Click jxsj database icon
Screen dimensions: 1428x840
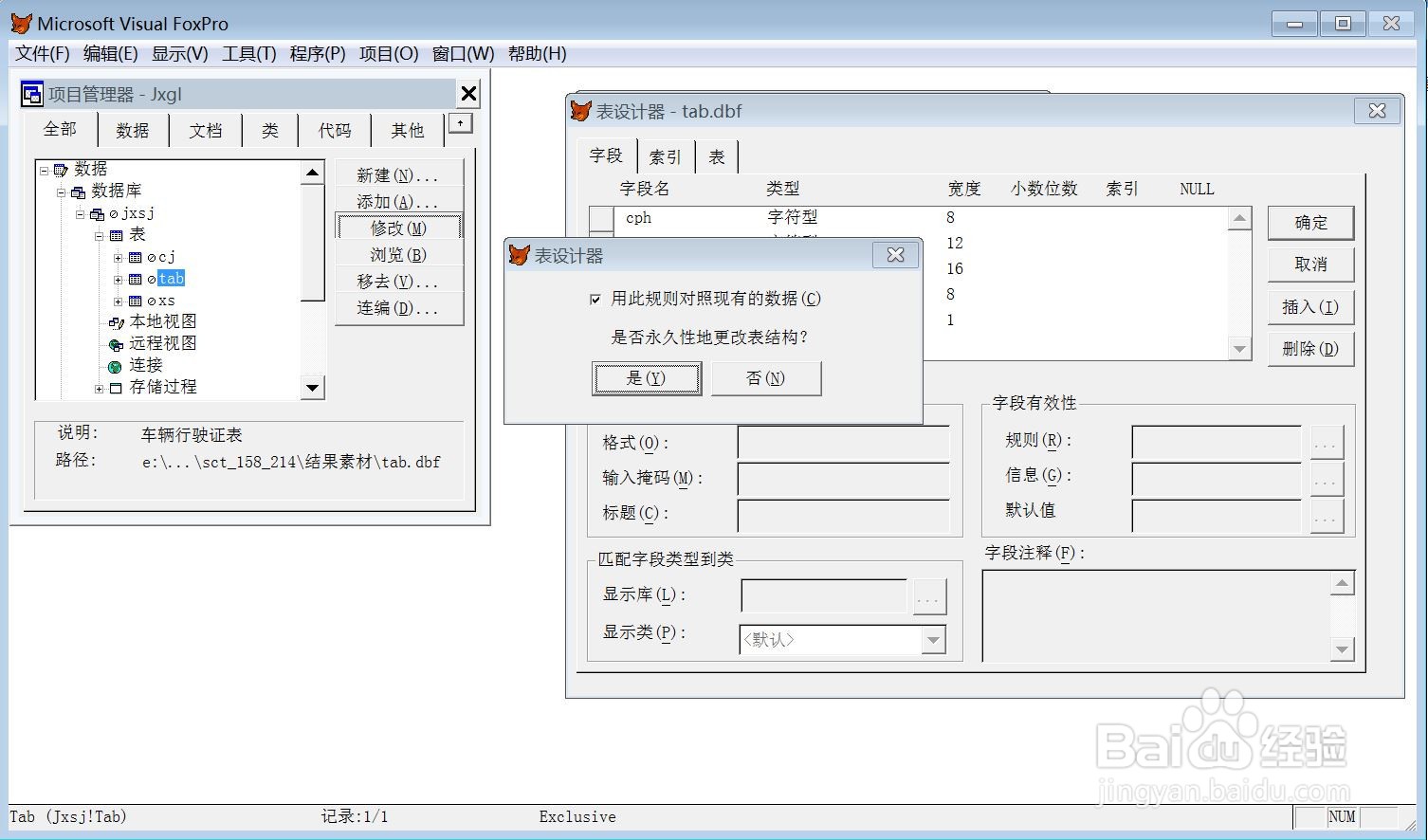(97, 214)
